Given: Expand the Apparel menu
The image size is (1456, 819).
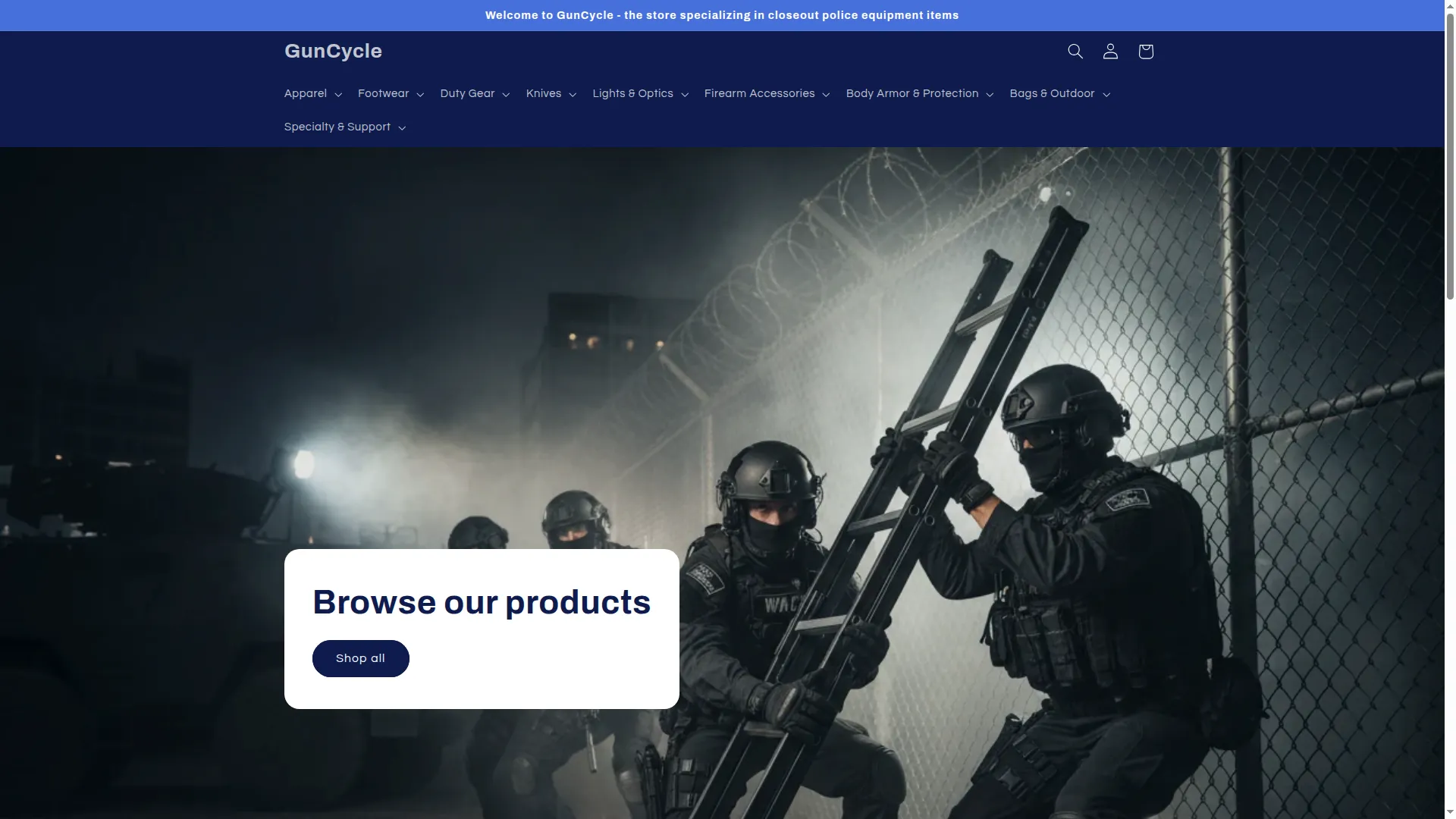Looking at the screenshot, I should [x=312, y=93].
